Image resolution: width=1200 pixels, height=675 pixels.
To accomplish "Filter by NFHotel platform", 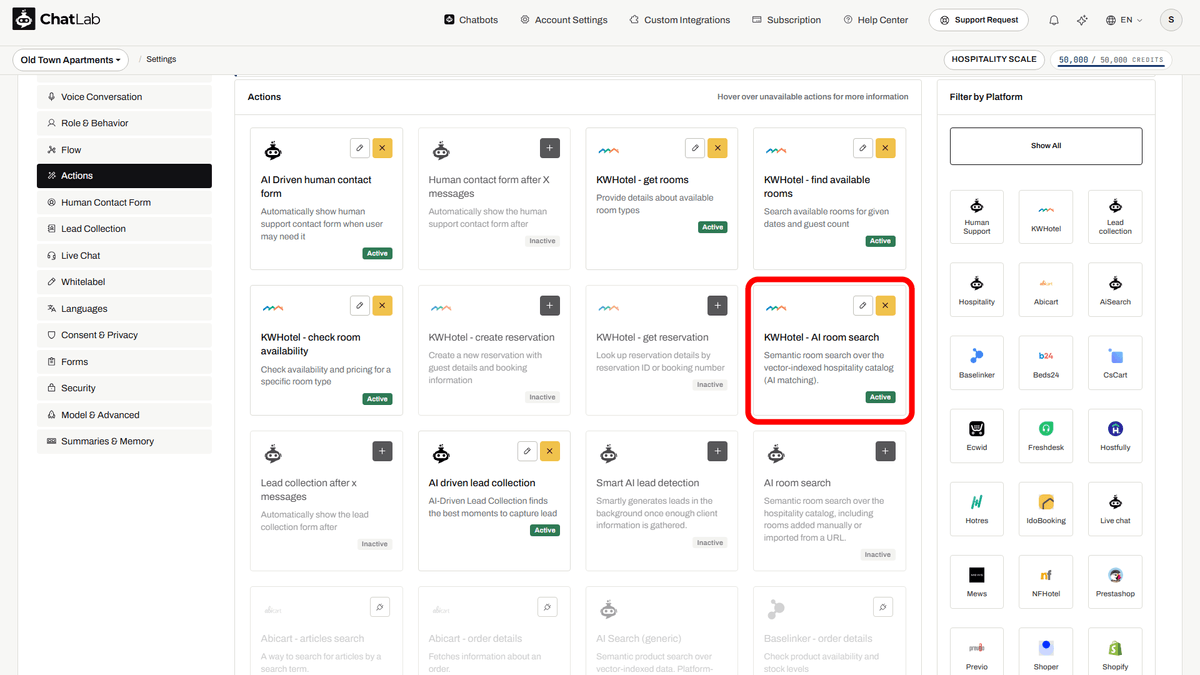I will click(x=1046, y=582).
